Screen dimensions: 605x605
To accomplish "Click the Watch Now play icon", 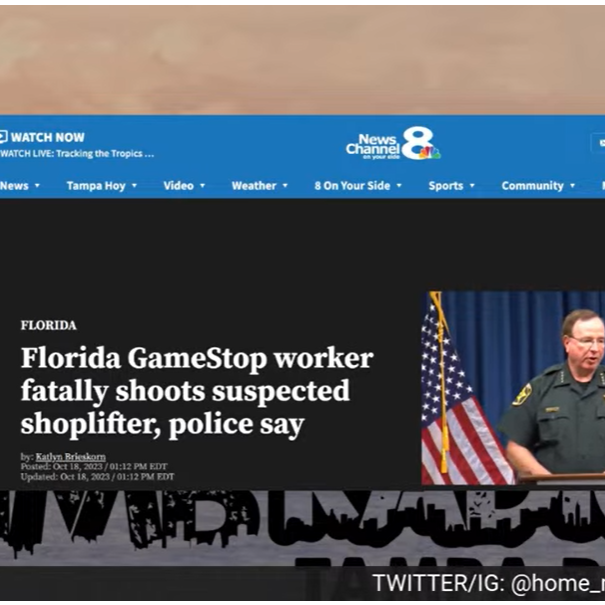I will click(3, 137).
